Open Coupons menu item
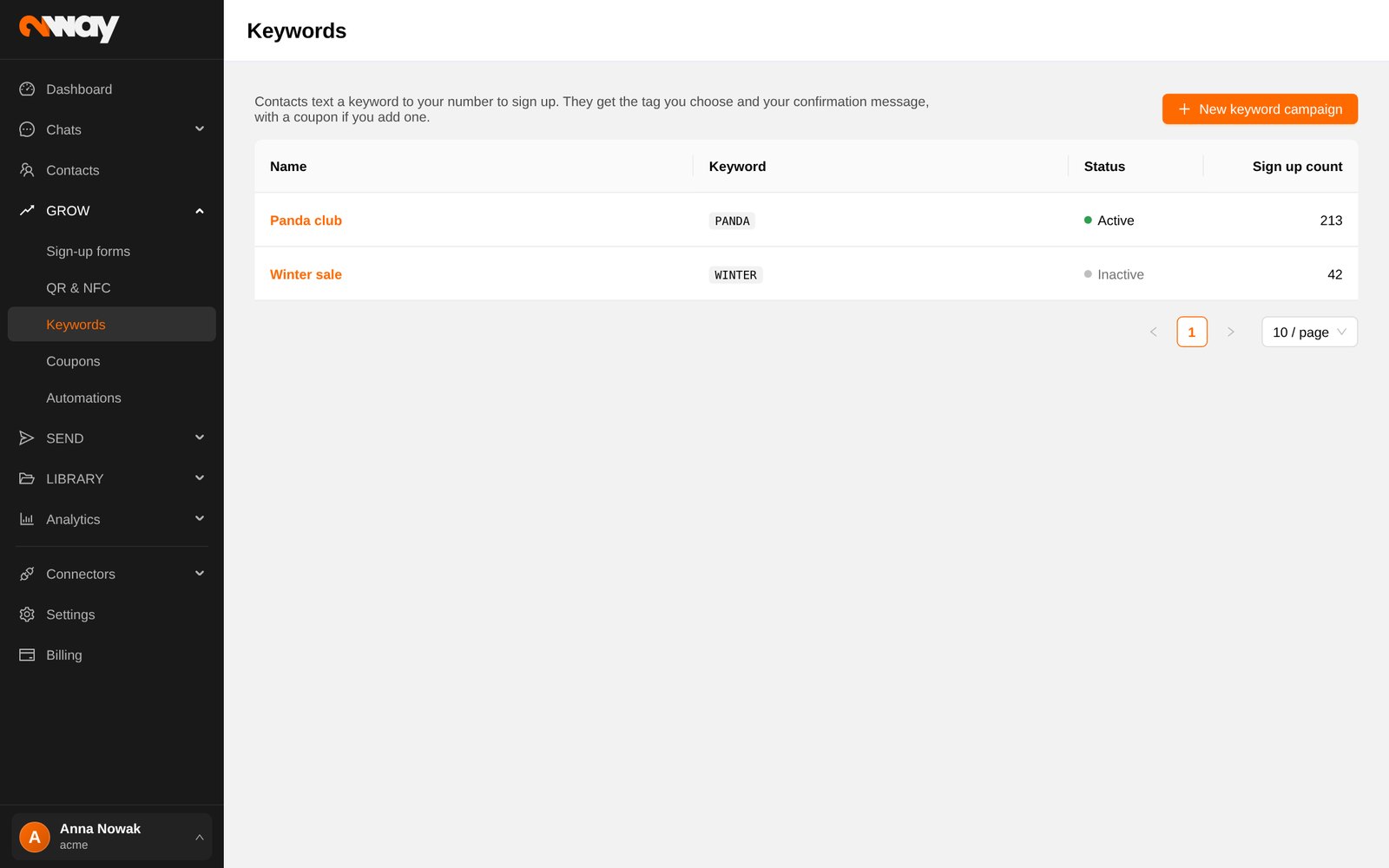 point(112,361)
